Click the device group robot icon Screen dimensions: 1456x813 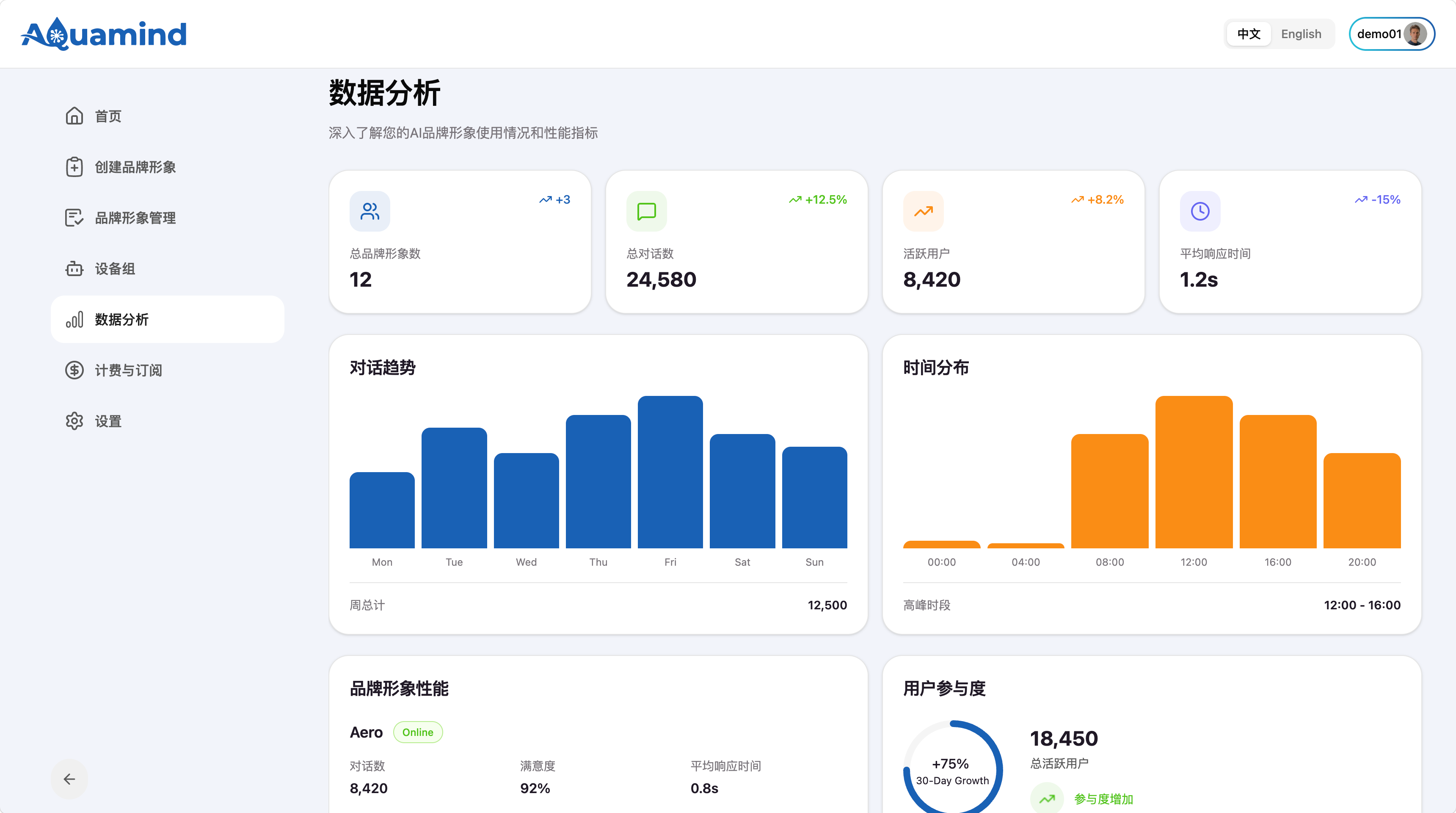(x=74, y=268)
